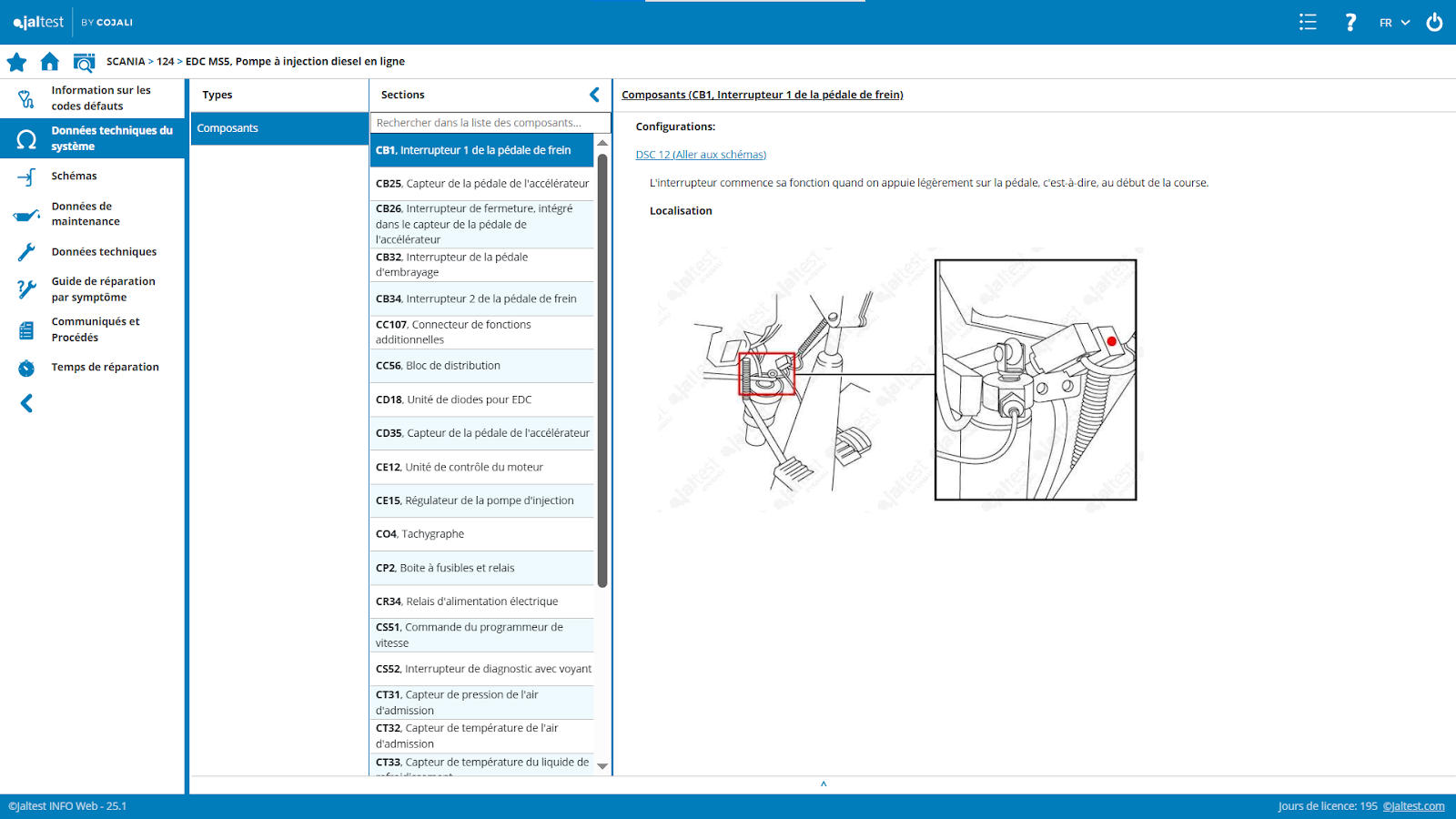Open the Schémas menu item
The height and width of the screenshot is (819, 1456).
[74, 177]
